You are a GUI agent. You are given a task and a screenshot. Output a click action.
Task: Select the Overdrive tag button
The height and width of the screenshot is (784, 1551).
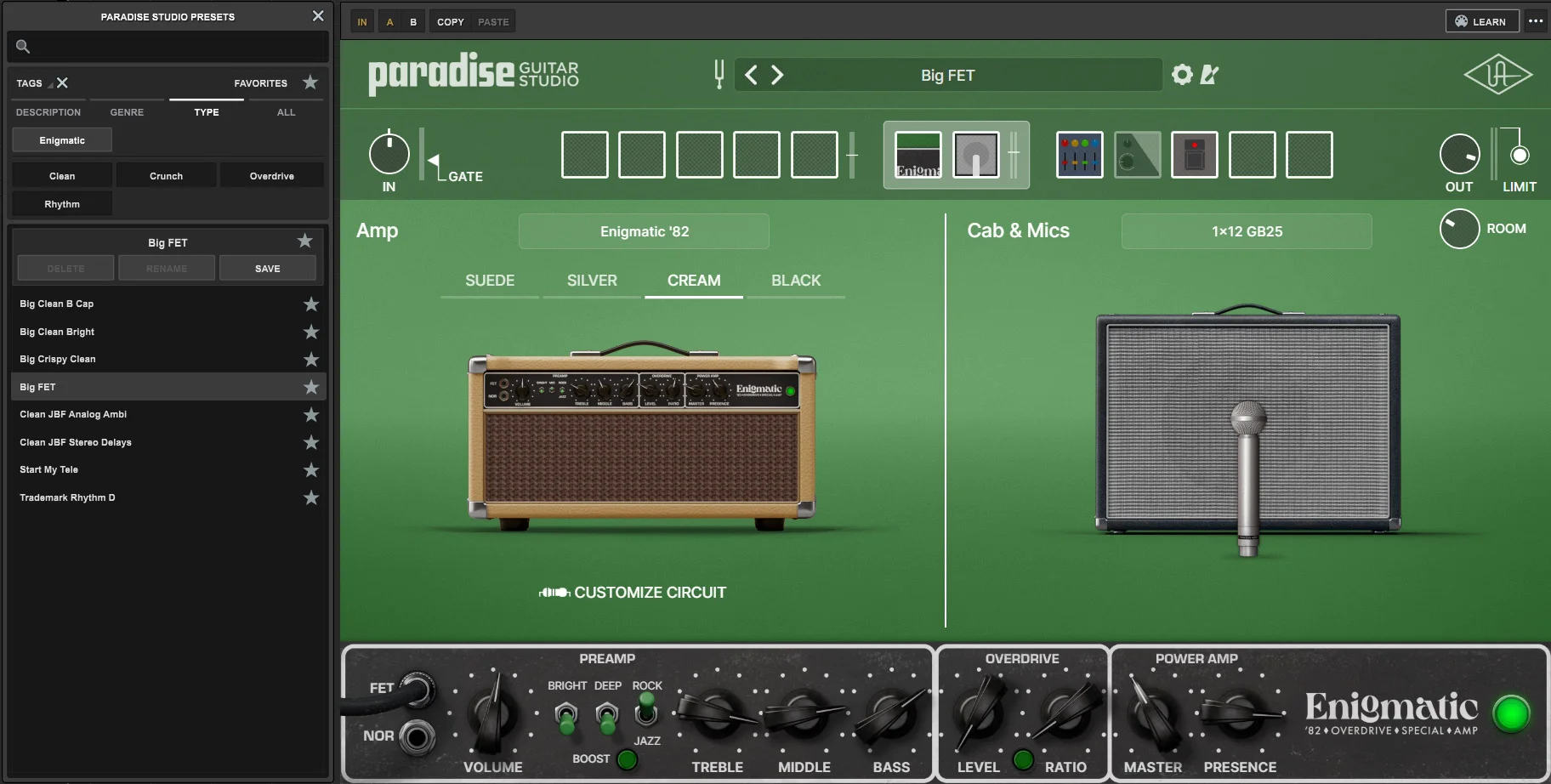point(272,176)
